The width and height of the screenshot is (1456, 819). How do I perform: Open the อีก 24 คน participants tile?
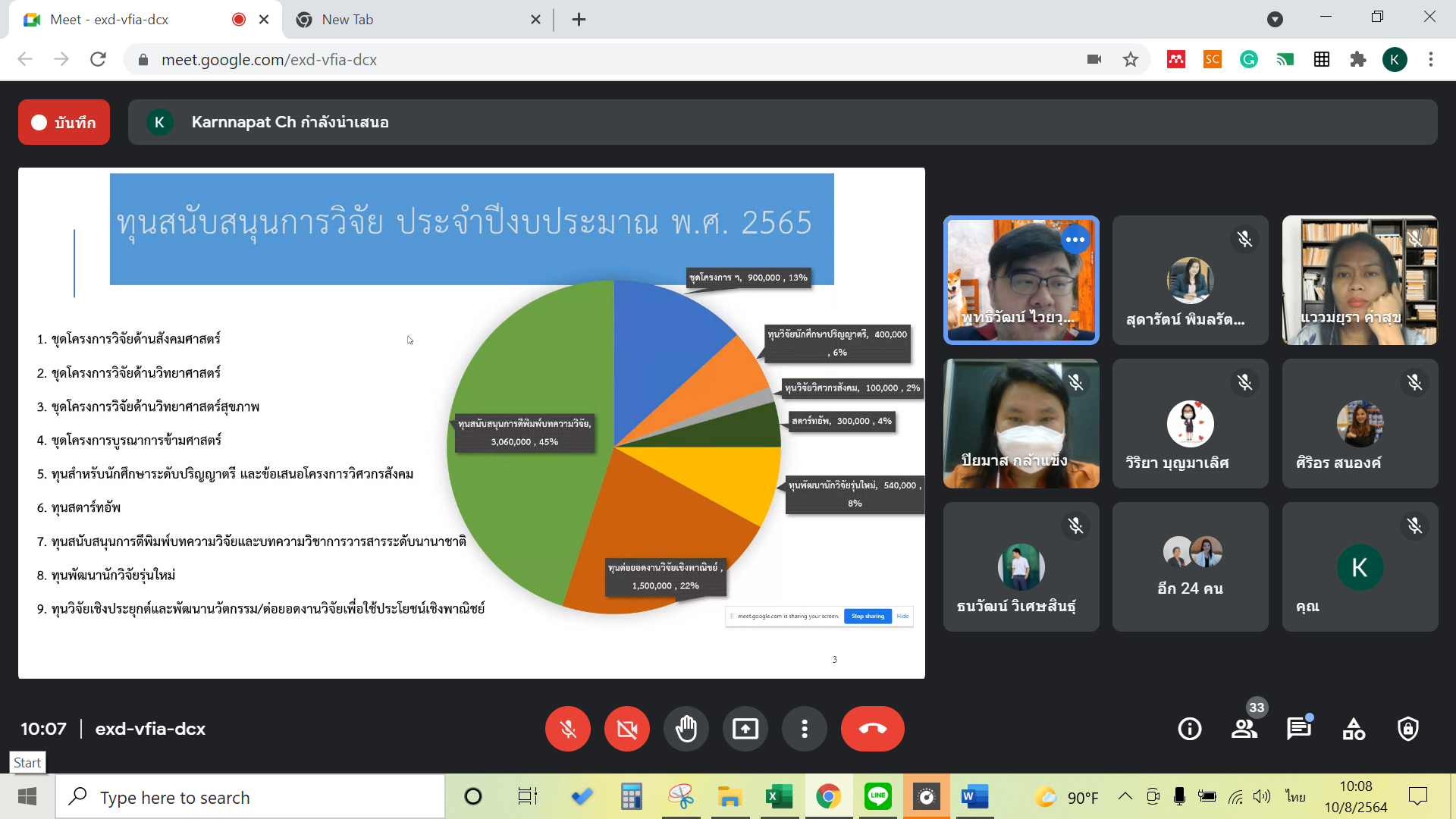(x=1190, y=566)
